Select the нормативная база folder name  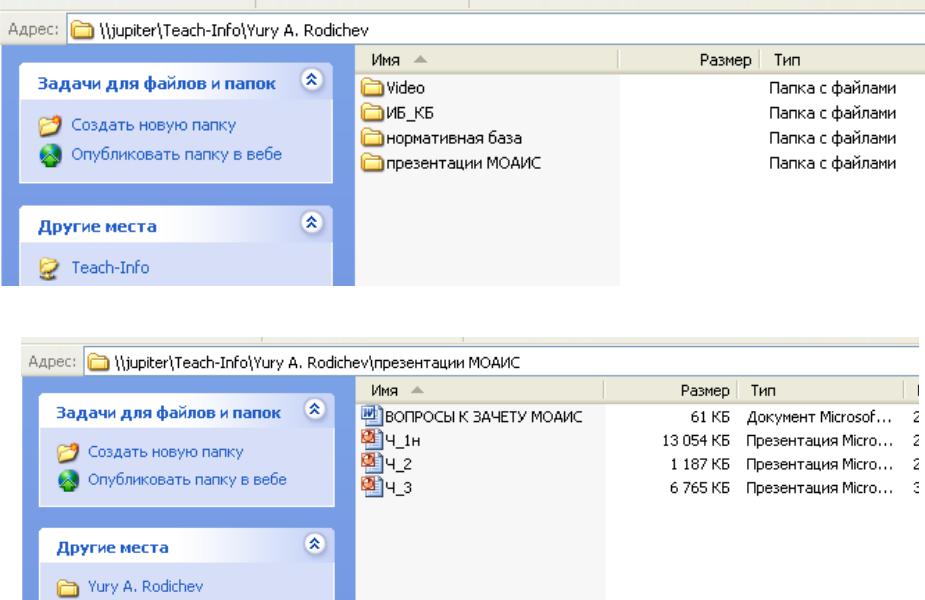[454, 138]
